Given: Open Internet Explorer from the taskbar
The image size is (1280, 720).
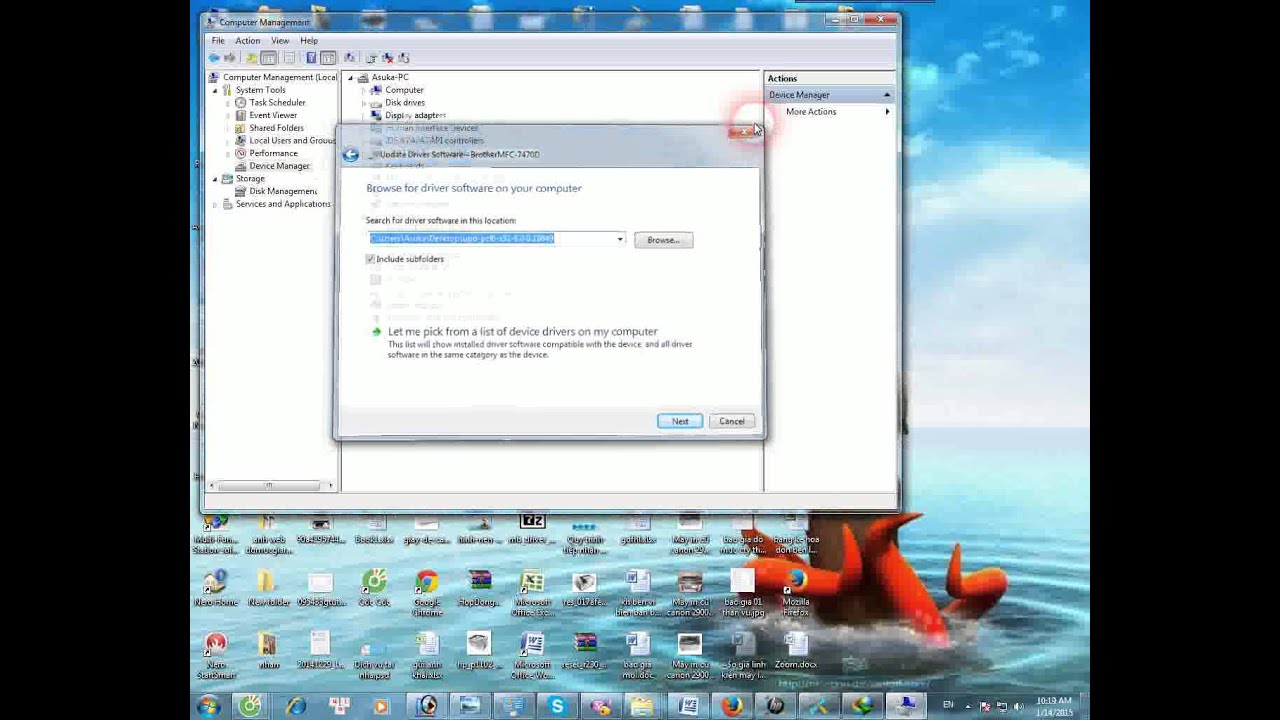Looking at the screenshot, I should click(x=295, y=706).
